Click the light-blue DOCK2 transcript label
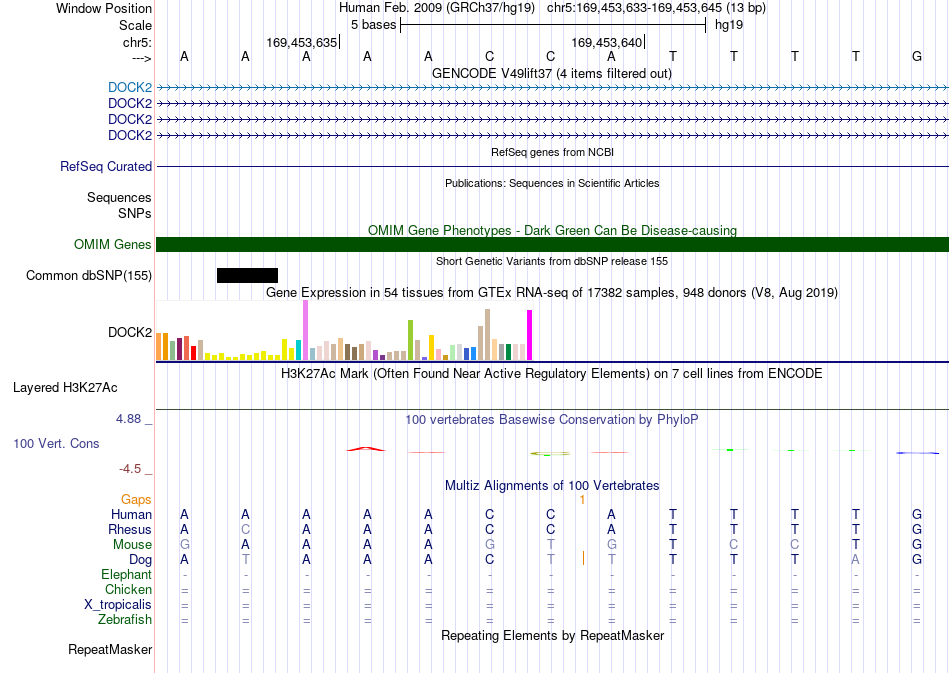The width and height of the screenshot is (950, 673). pos(130,88)
